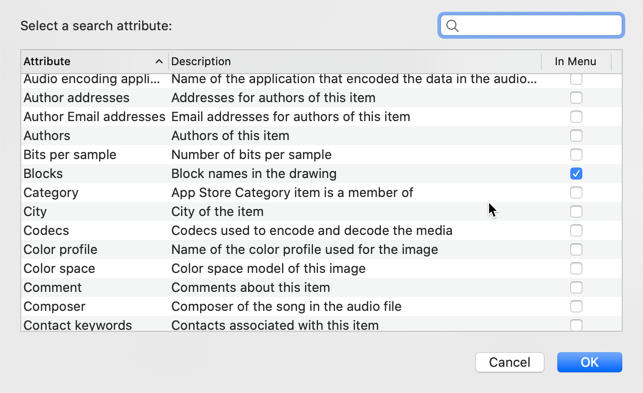
Task: Toggle In Menu for Bits per sample
Action: pyautogui.click(x=576, y=155)
